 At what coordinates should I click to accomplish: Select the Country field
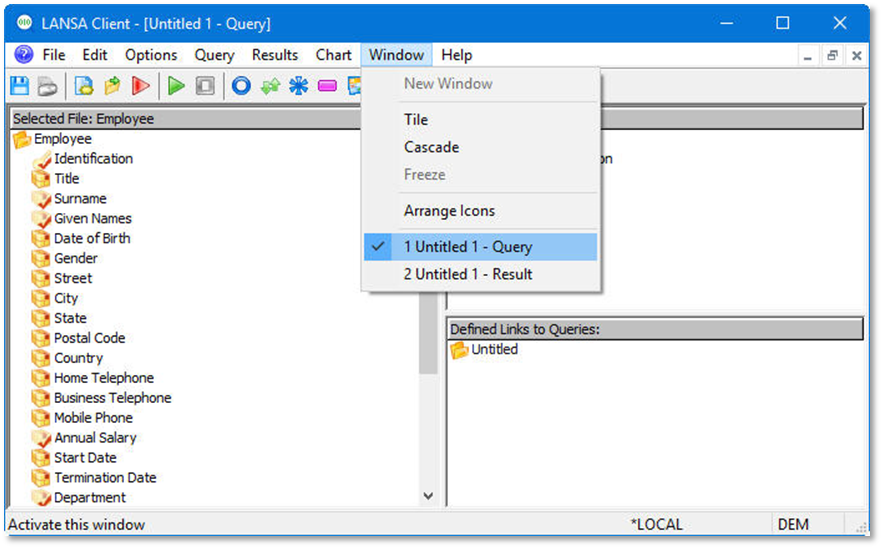click(78, 358)
